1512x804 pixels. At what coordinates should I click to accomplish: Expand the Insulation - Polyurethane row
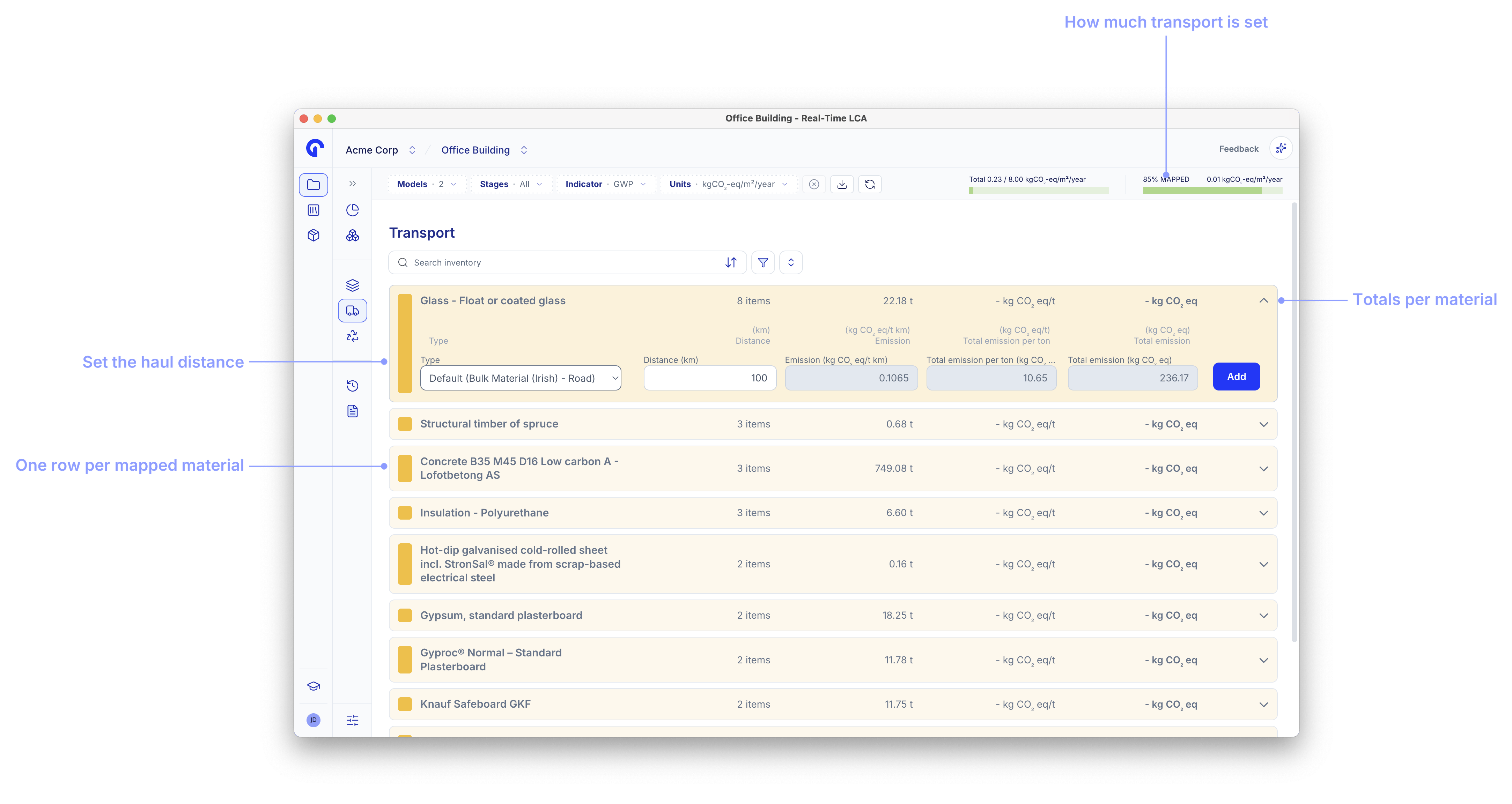click(x=1263, y=513)
